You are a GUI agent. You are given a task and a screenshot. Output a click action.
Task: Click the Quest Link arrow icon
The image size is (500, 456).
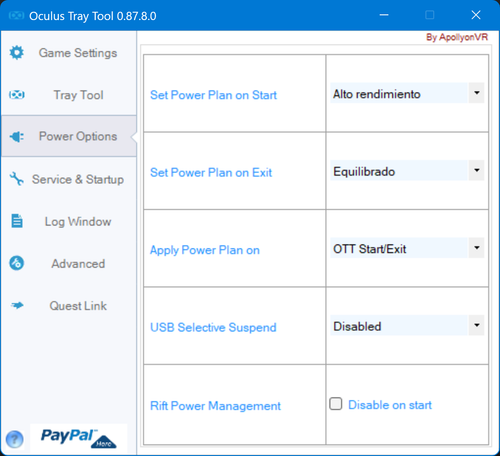coord(17,305)
